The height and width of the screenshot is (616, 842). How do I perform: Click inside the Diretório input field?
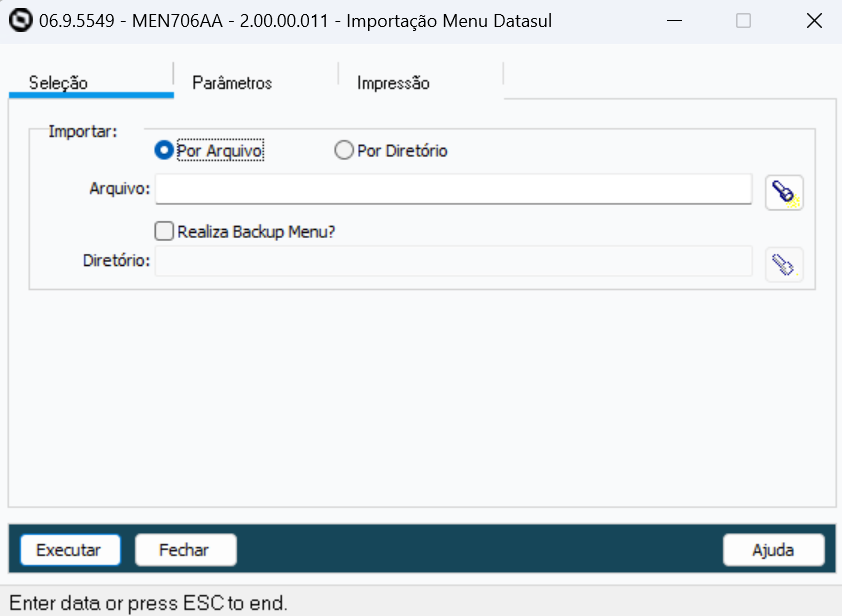point(450,262)
